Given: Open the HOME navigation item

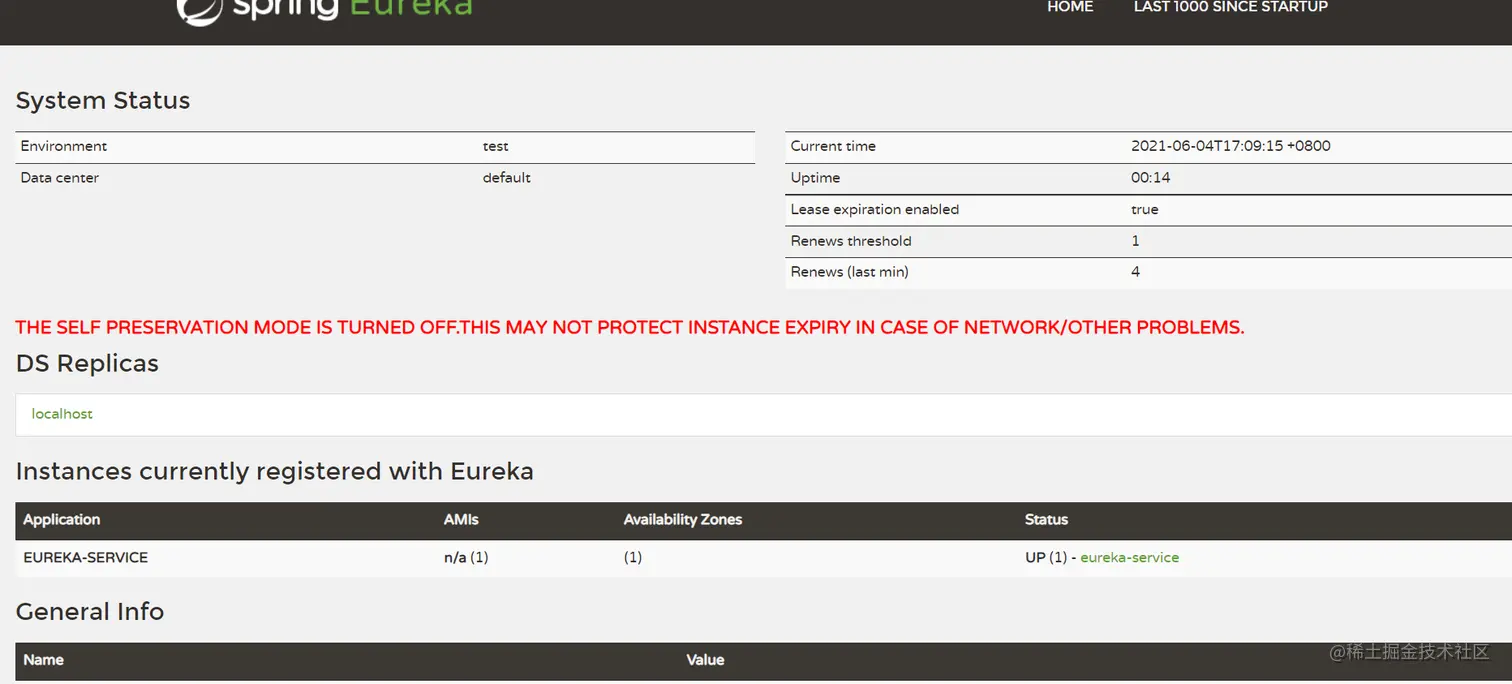Looking at the screenshot, I should [1070, 7].
